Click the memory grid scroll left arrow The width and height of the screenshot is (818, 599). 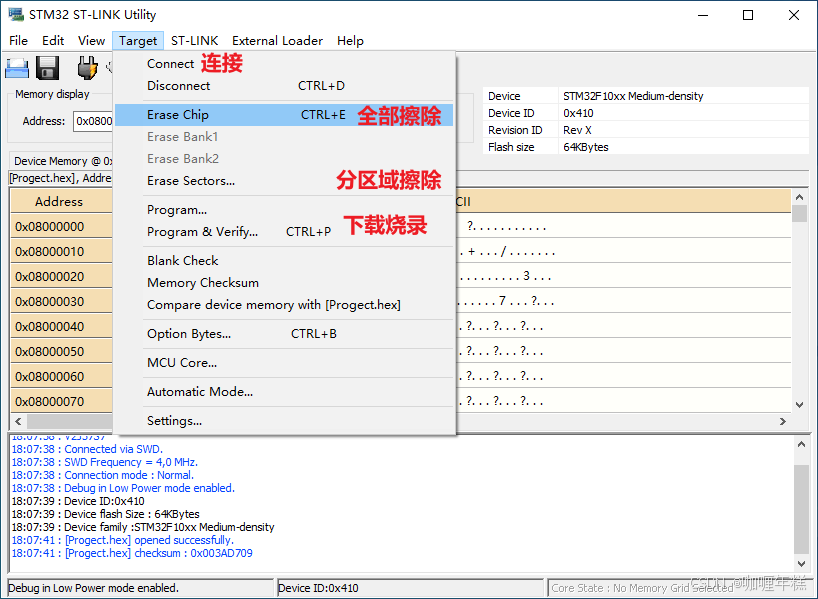point(18,421)
